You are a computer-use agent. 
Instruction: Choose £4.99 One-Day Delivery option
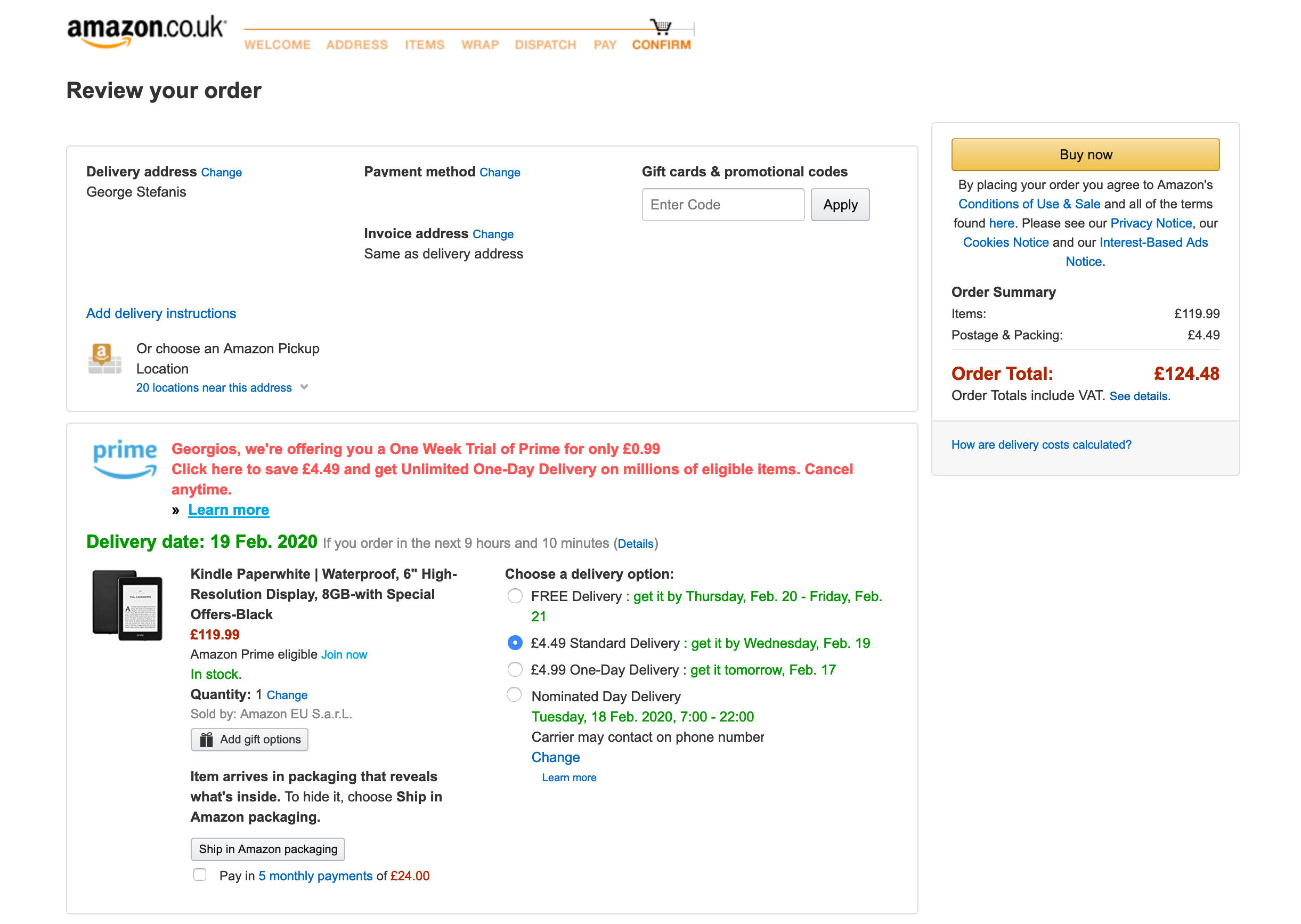(515, 669)
